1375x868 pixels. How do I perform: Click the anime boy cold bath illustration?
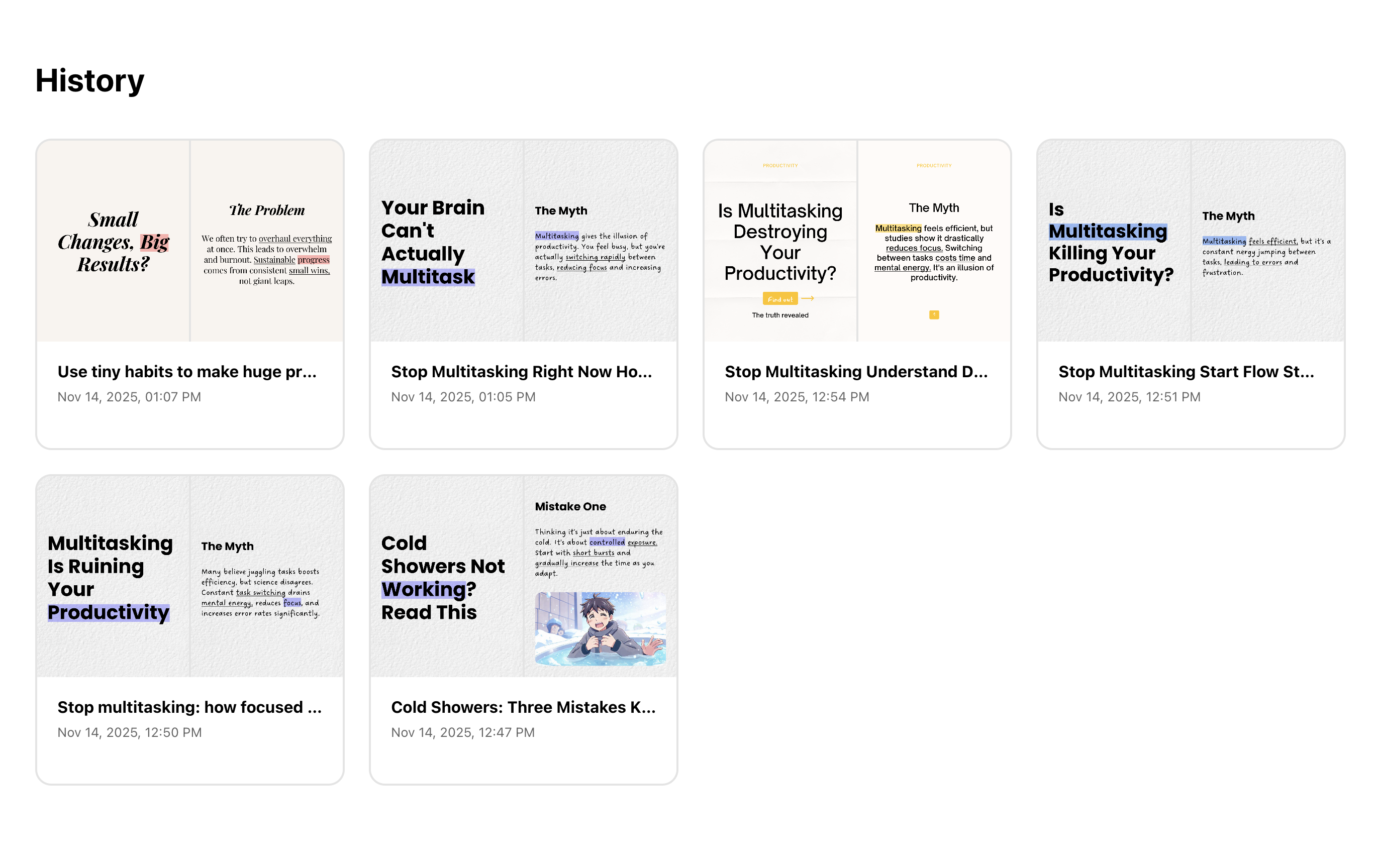(600, 628)
